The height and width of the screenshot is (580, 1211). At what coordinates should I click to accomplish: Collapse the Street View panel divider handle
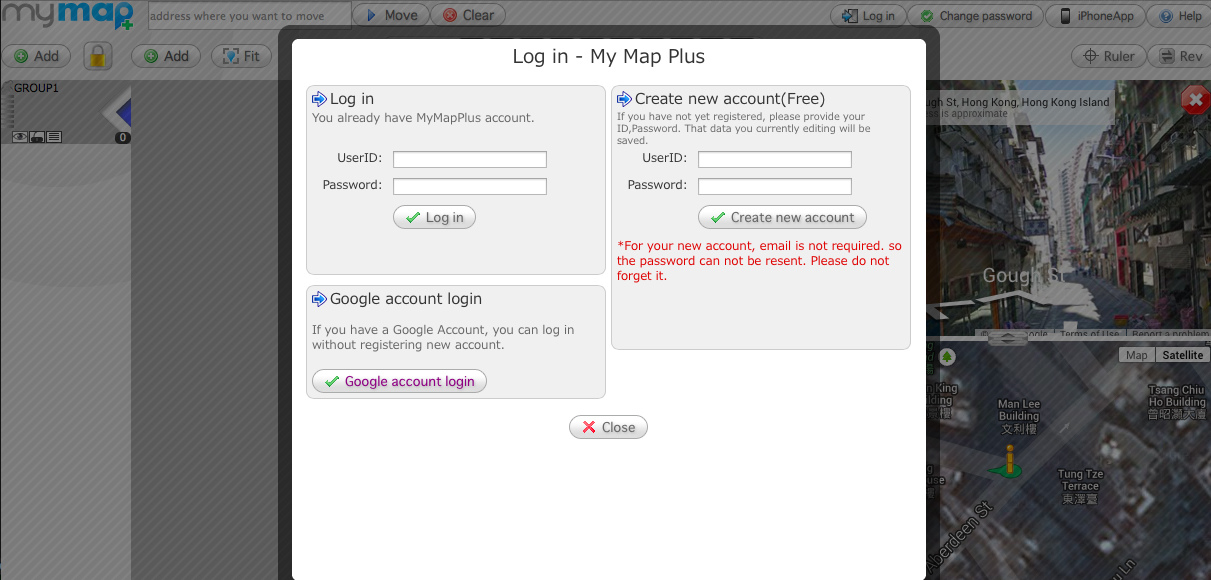pyautogui.click(x=1007, y=338)
